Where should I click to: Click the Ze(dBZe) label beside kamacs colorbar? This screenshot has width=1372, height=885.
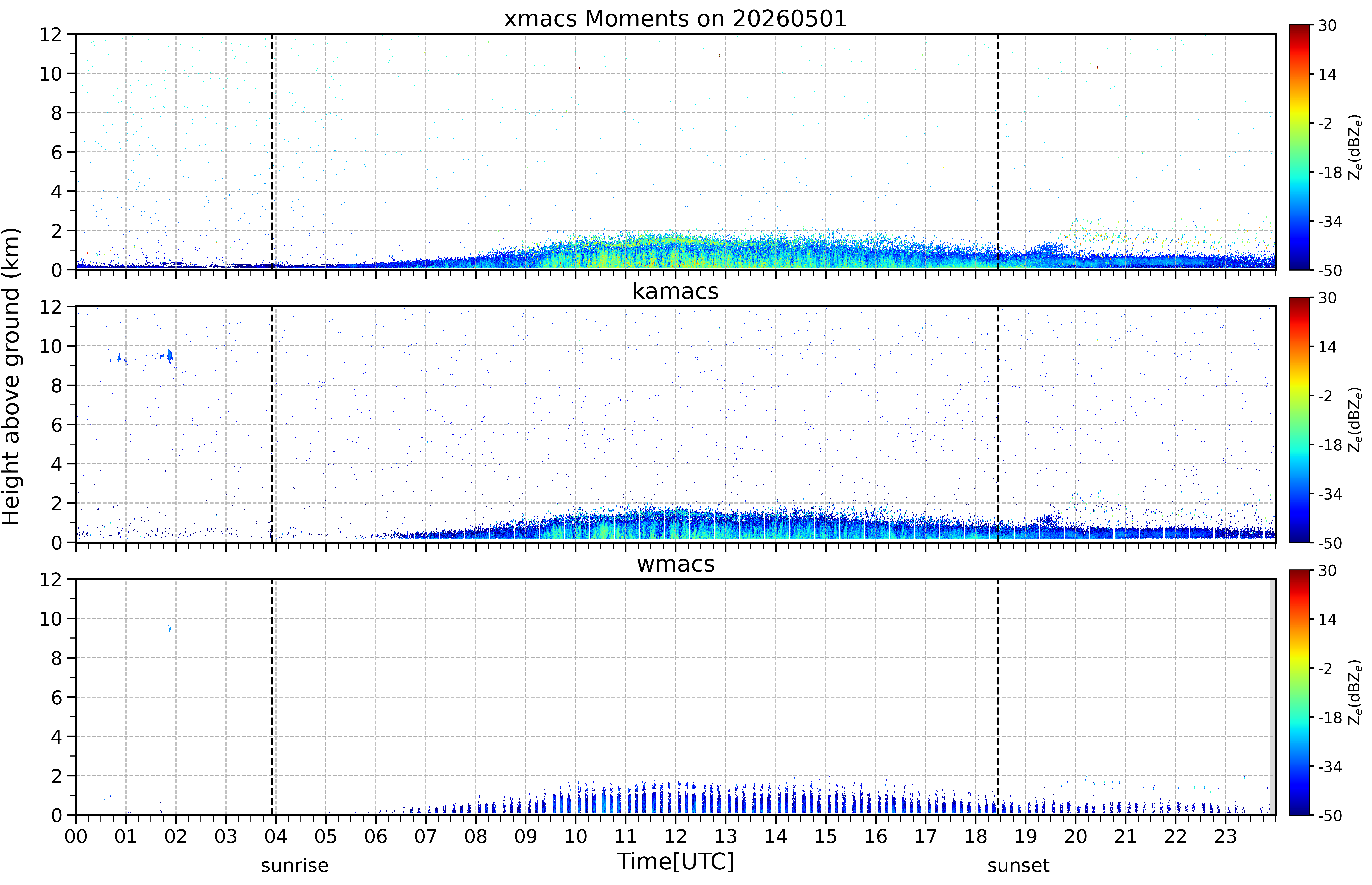click(x=1355, y=420)
